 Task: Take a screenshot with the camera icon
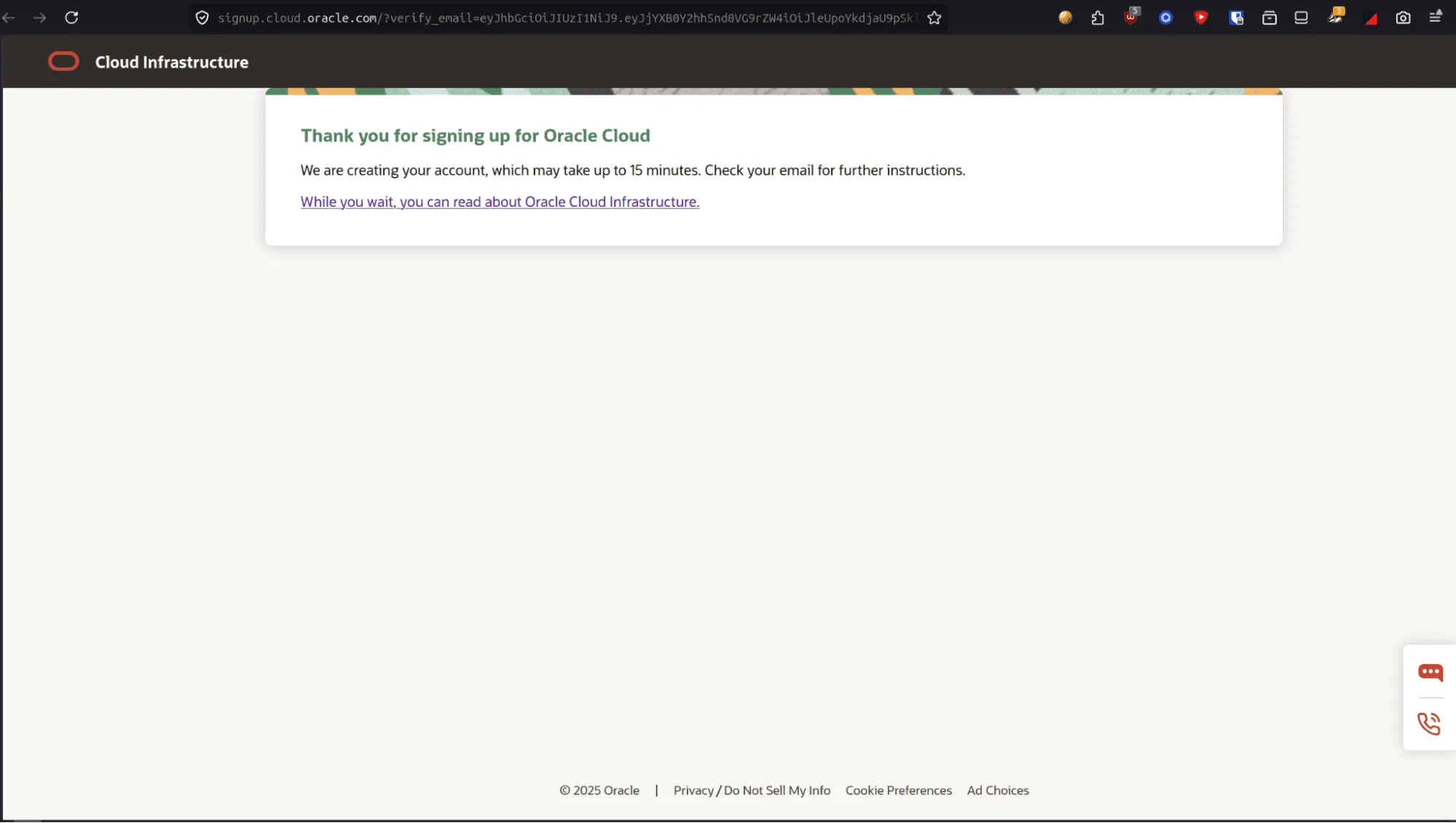[1404, 17]
